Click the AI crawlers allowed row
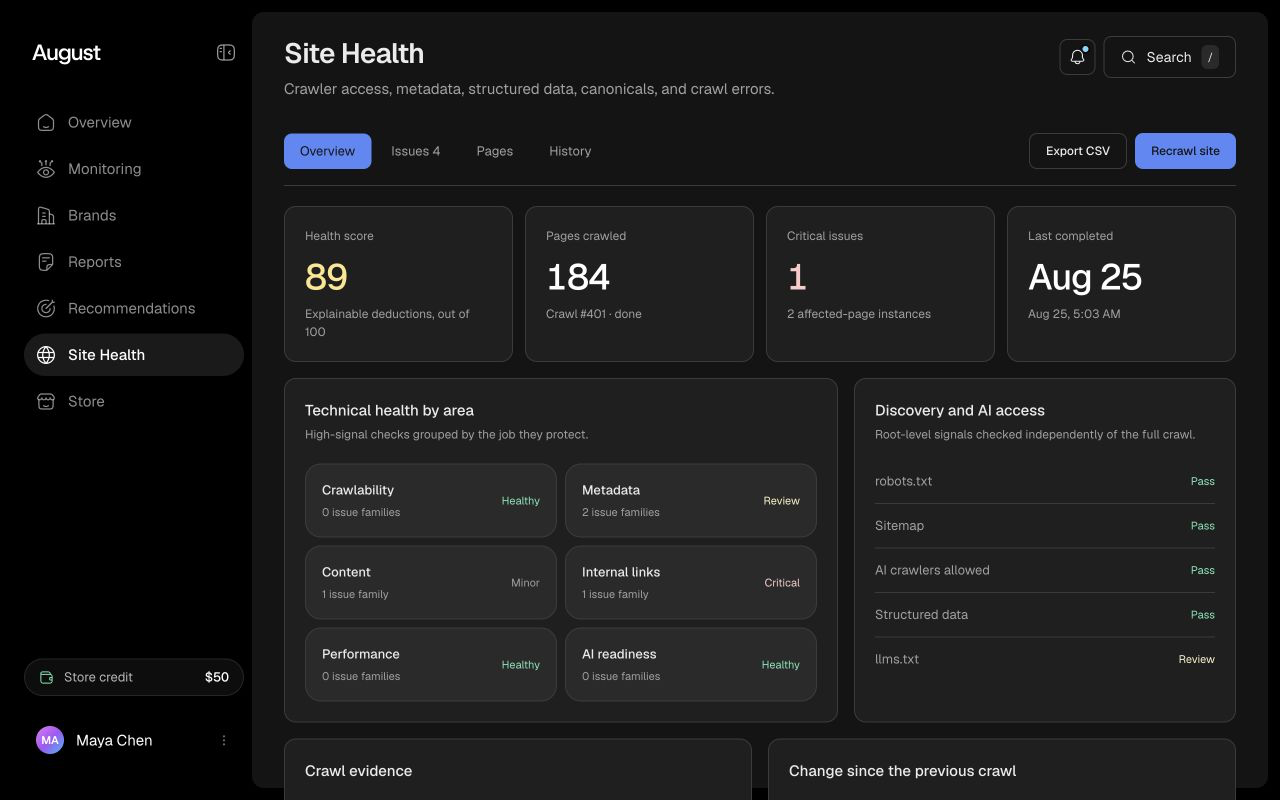 (x=1045, y=570)
